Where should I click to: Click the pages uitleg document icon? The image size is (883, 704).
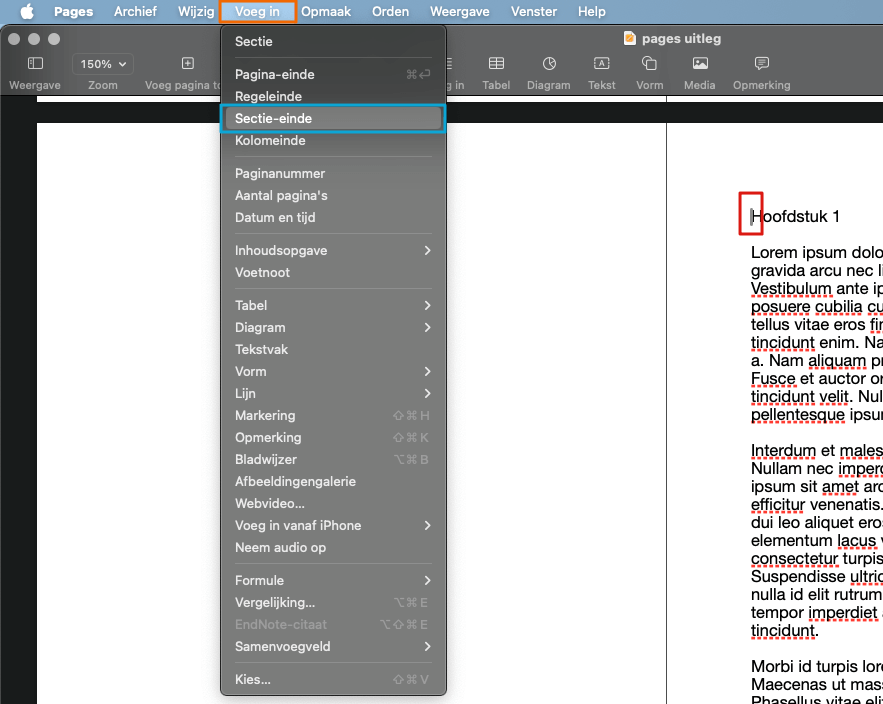click(x=630, y=38)
